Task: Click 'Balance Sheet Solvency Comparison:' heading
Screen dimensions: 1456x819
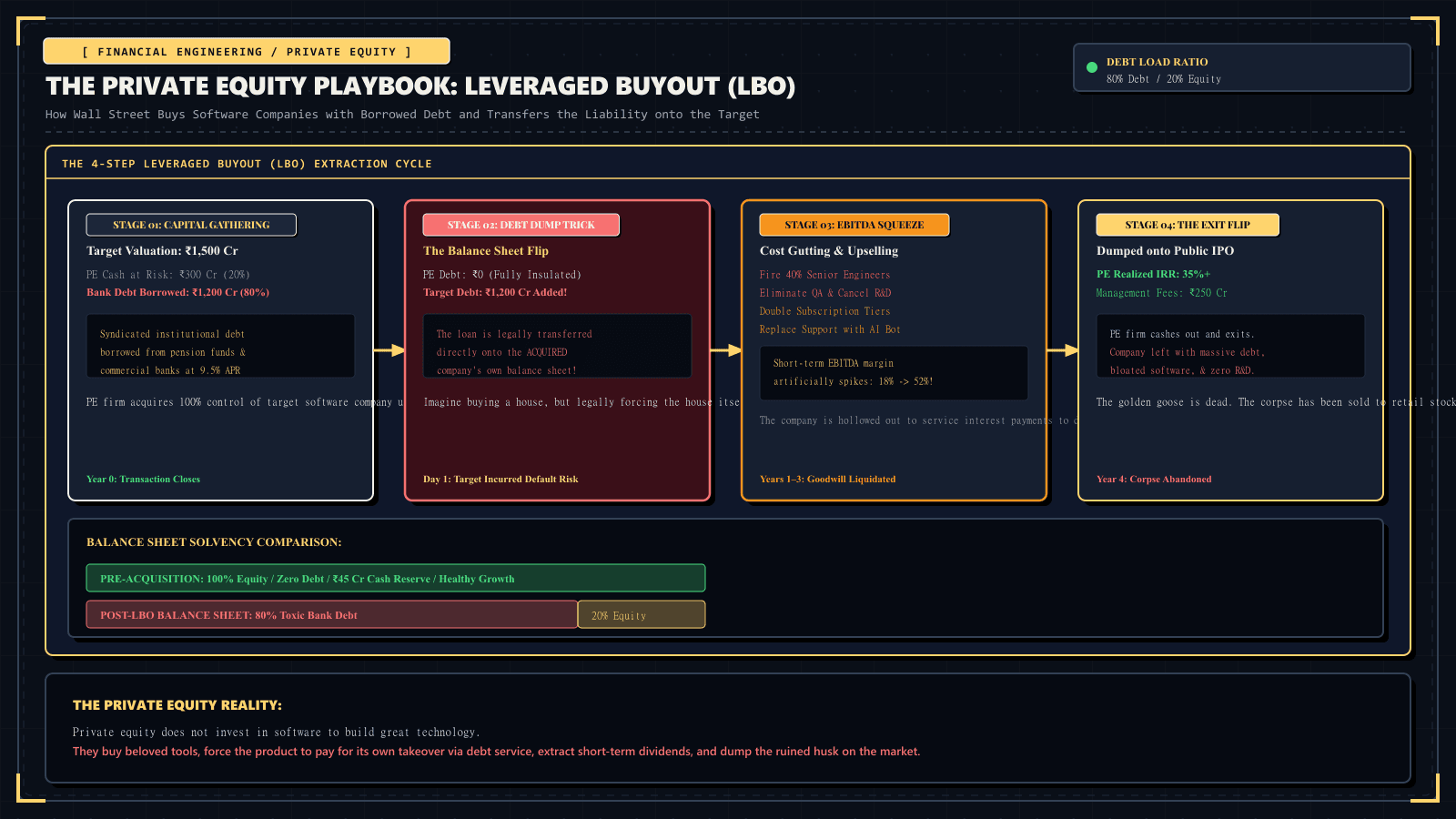Action: (214, 542)
